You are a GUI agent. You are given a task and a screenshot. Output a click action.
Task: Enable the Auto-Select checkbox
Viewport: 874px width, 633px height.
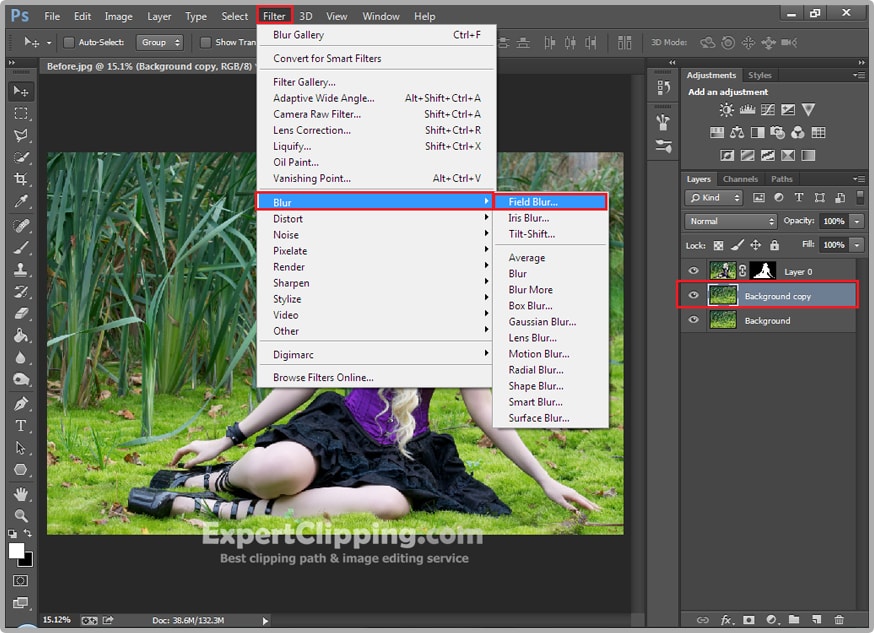[x=69, y=43]
